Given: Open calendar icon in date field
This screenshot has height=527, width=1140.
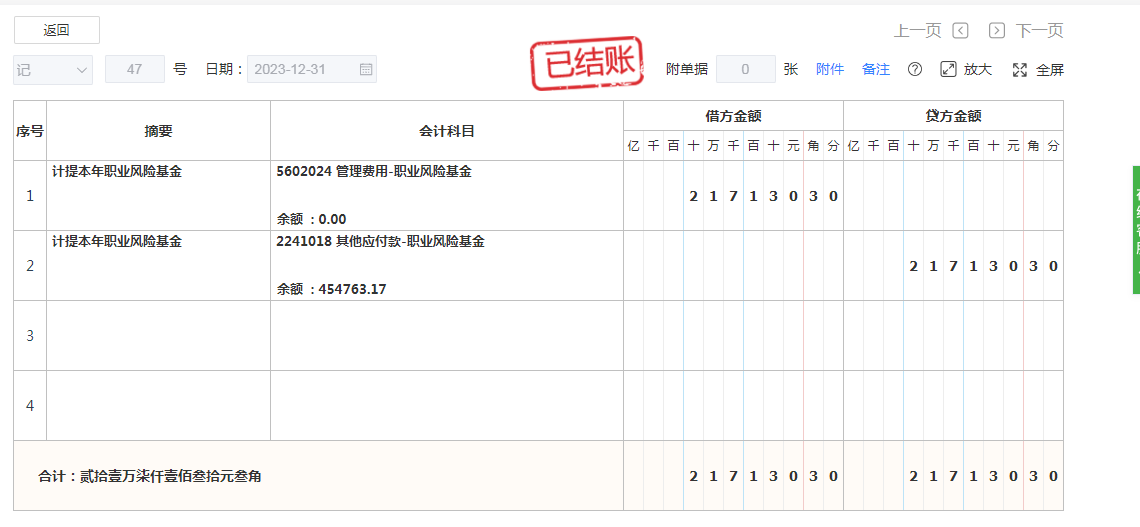Looking at the screenshot, I should click(366, 70).
